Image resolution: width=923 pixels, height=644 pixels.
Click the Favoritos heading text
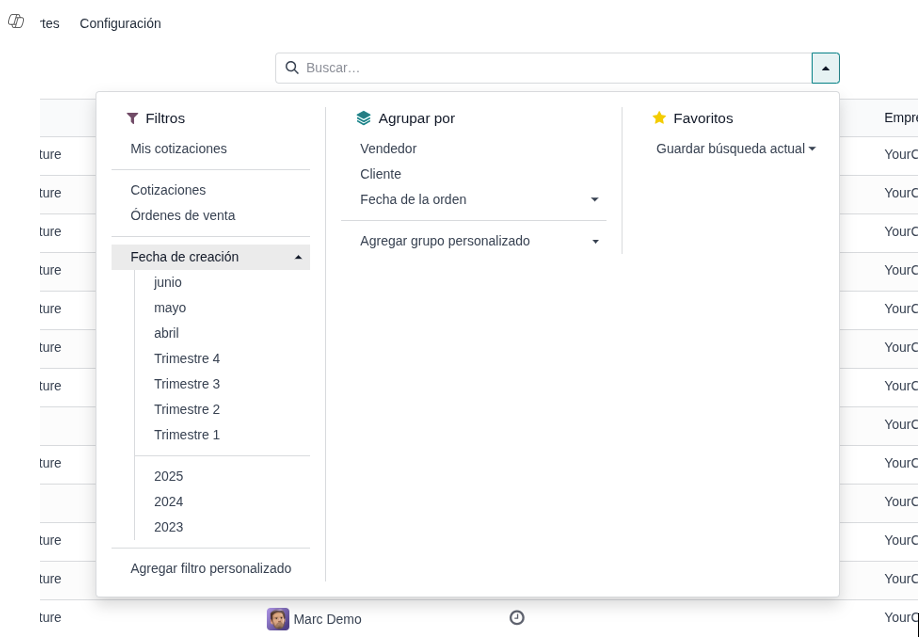703,118
